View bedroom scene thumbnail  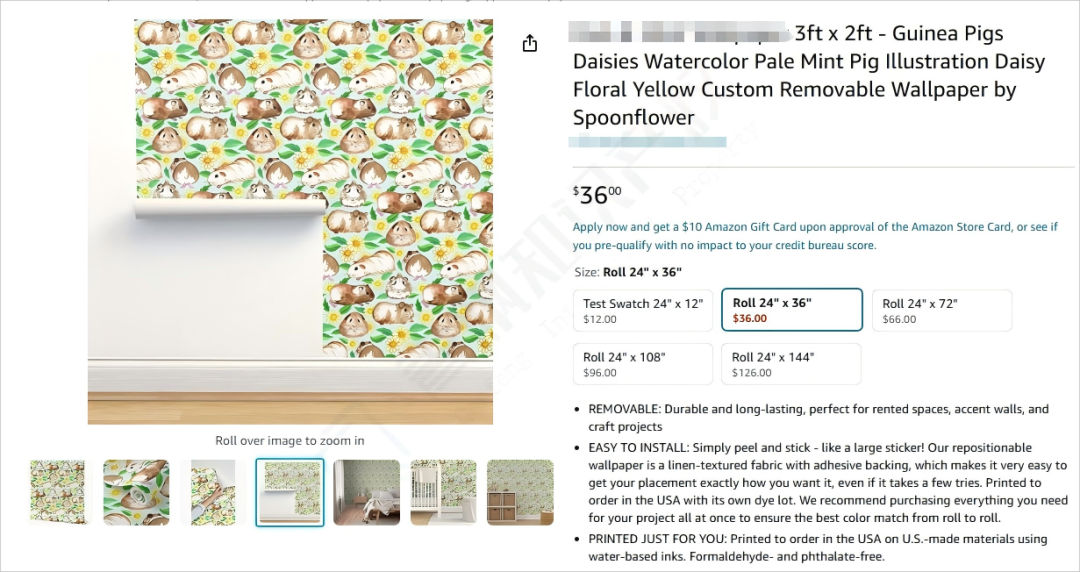click(366, 492)
